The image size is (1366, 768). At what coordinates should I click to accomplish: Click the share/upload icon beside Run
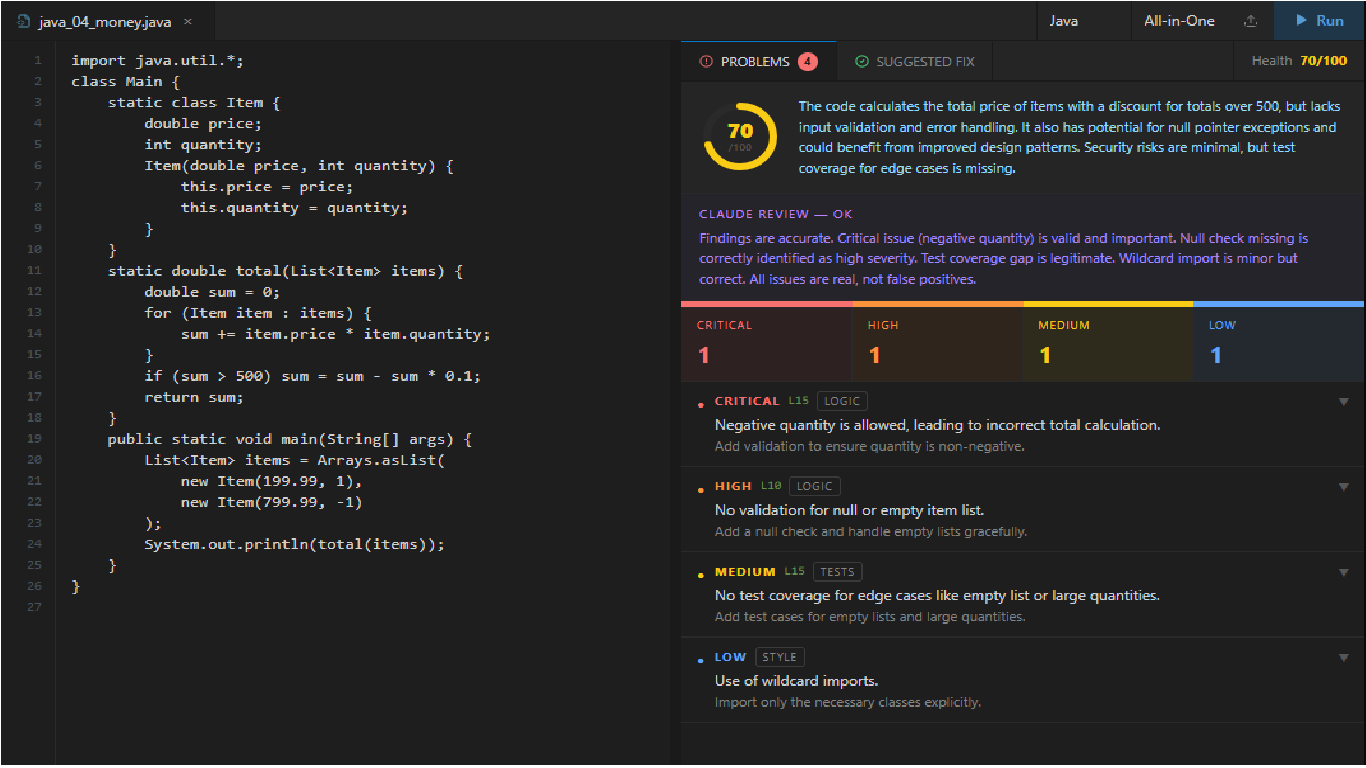pos(1250,20)
